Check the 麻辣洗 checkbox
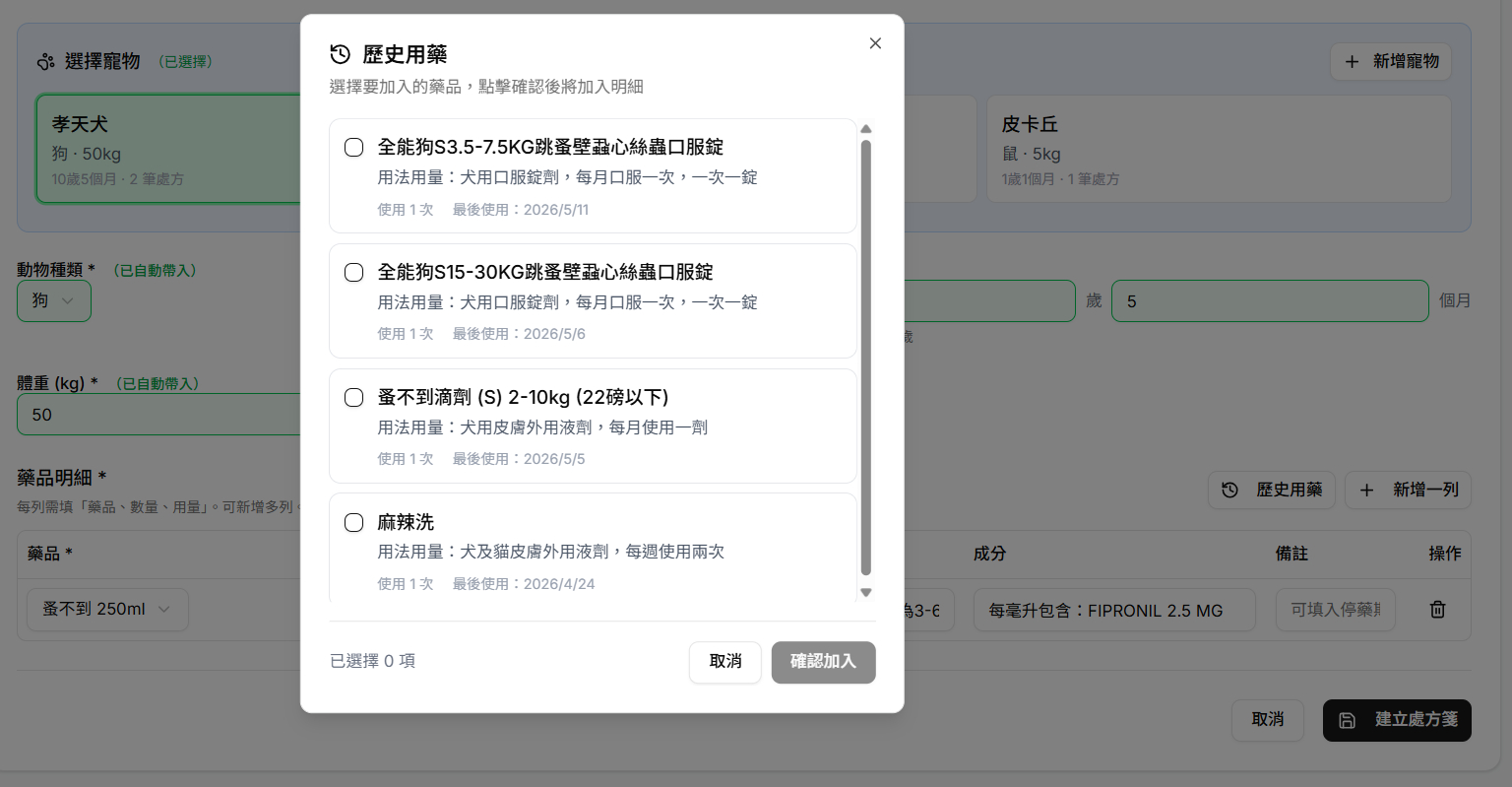Image resolution: width=1512 pixels, height=787 pixels. point(353,523)
